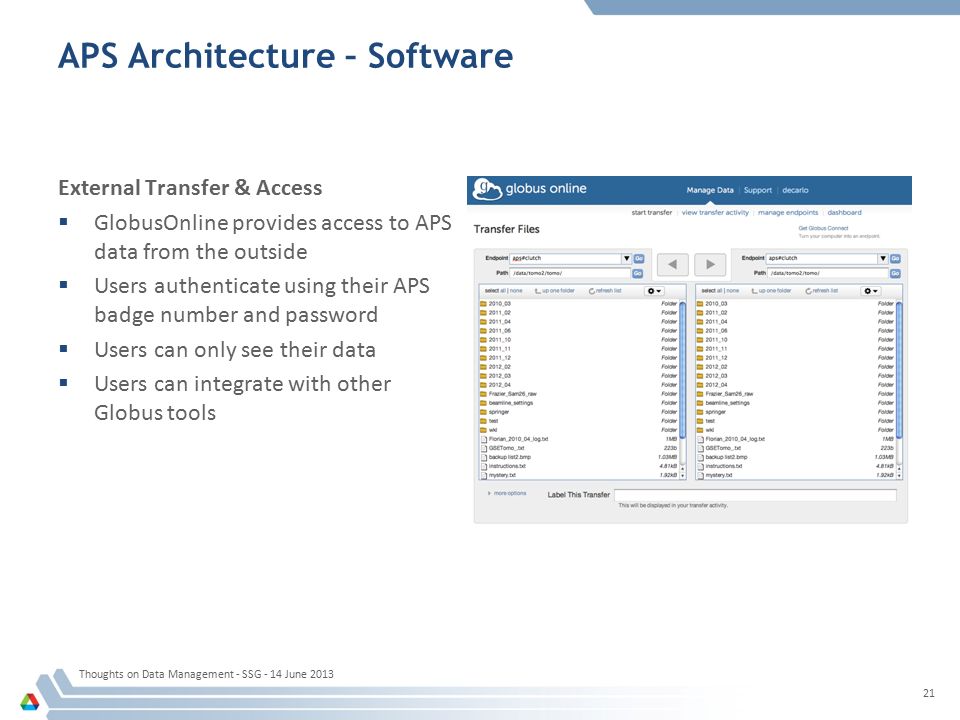Click right pane scrollbar down arrow
Screen dimensions: 960x720
(899, 476)
